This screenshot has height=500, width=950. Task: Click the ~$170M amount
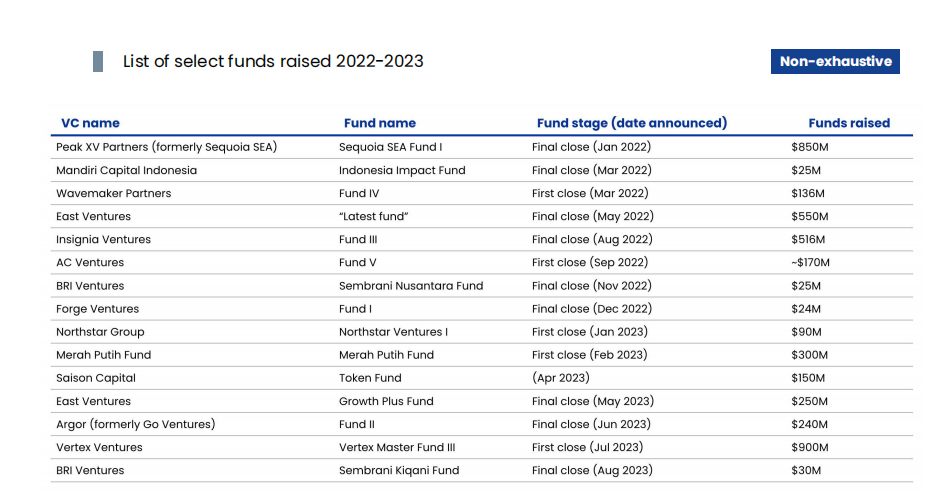[811, 262]
